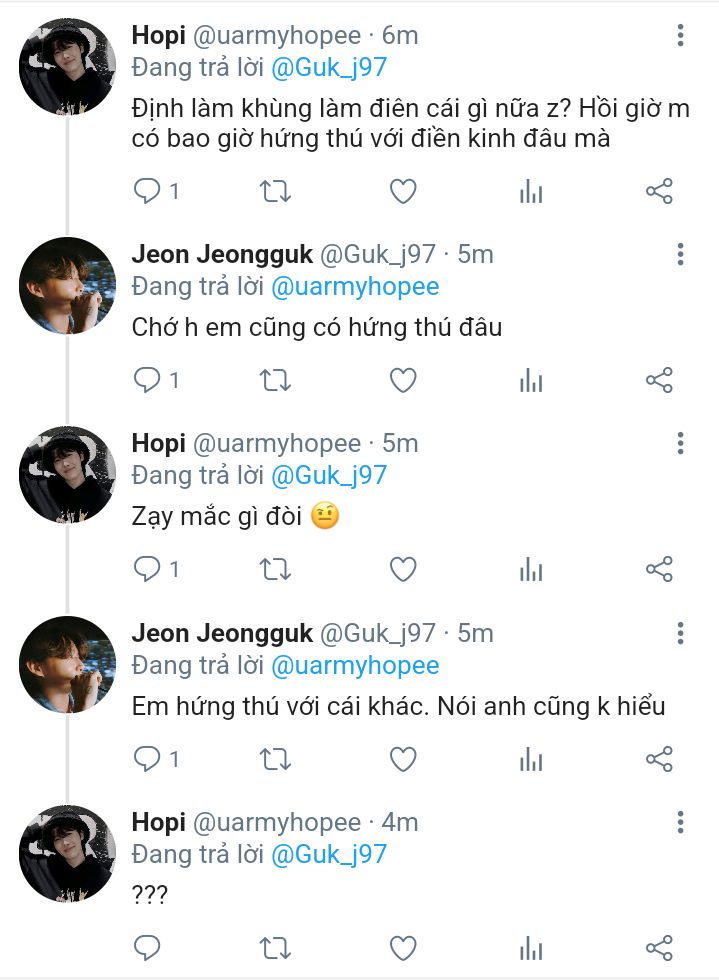719x980 pixels.
Task: Reply to Hopi's '???' tweet
Action: tap(147, 947)
